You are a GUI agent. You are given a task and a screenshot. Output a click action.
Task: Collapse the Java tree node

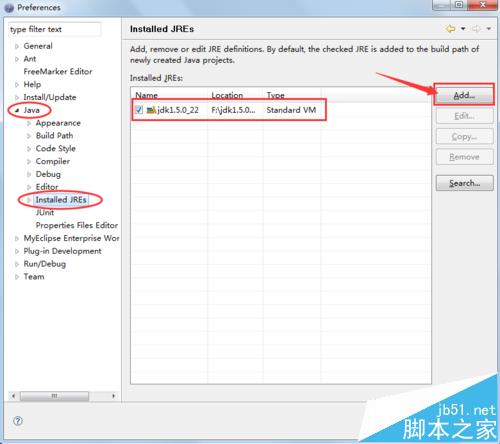tap(17, 110)
